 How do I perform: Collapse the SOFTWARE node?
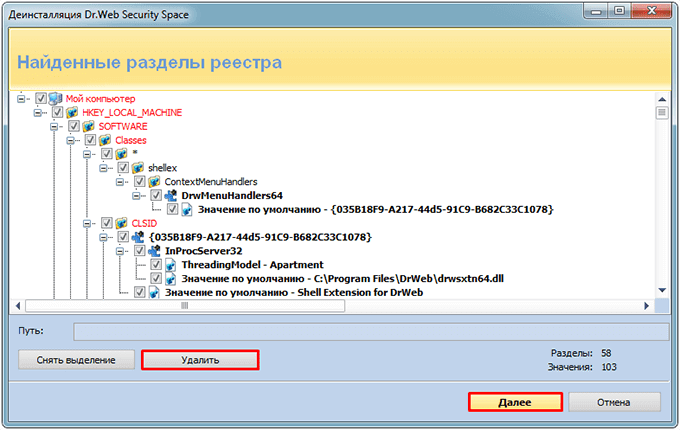point(54,126)
